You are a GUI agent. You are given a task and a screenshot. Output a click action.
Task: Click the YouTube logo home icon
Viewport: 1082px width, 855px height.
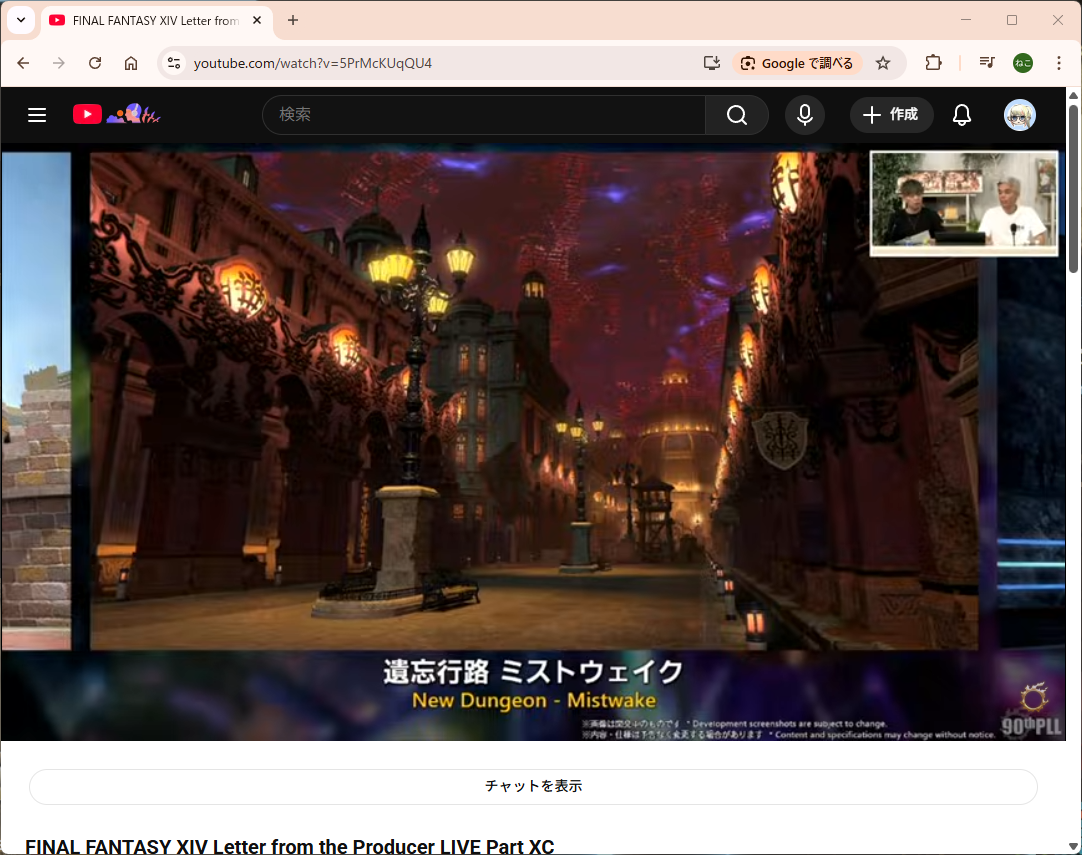pos(88,115)
